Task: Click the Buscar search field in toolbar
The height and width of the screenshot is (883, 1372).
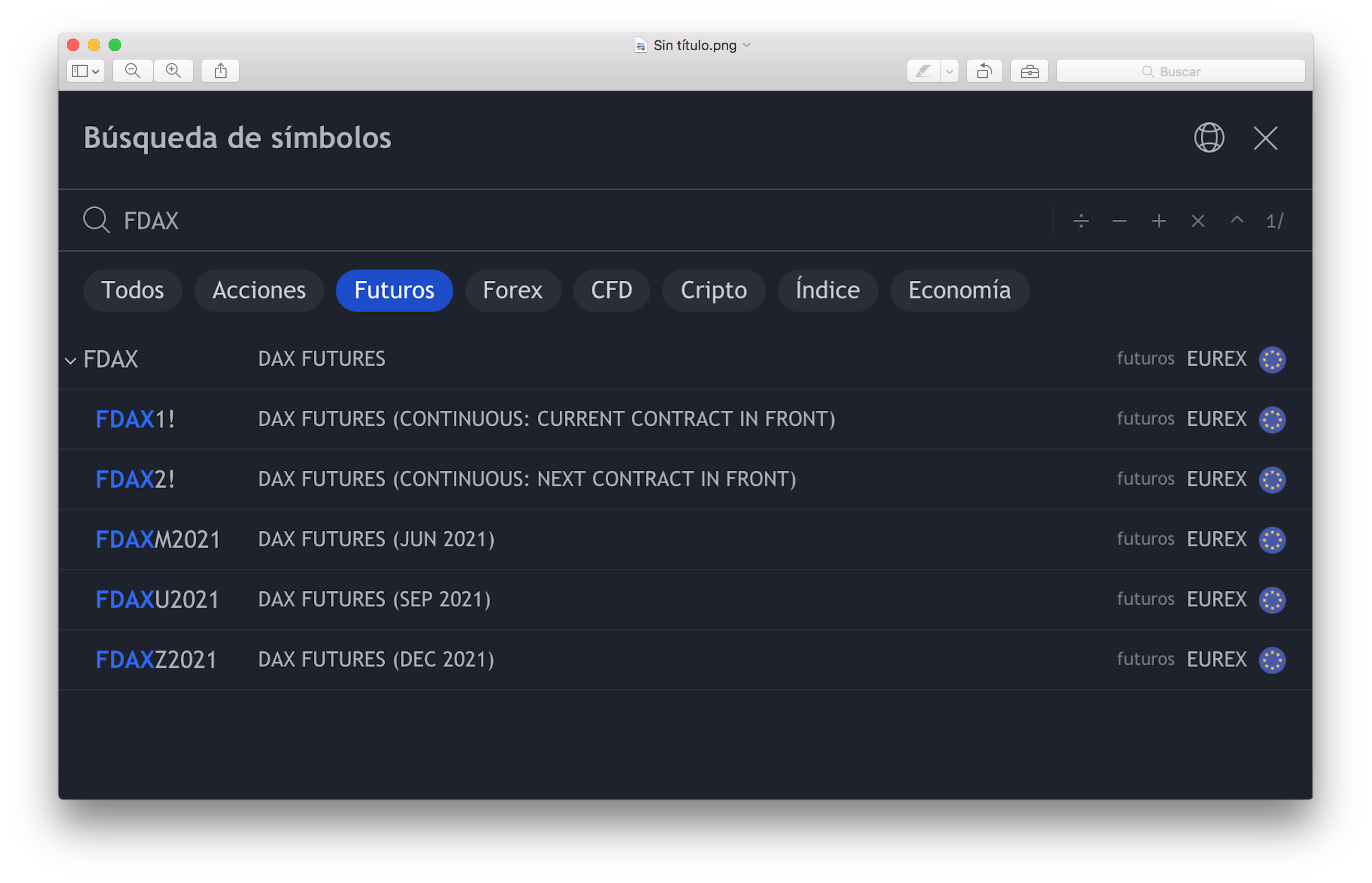Action: point(1180,71)
